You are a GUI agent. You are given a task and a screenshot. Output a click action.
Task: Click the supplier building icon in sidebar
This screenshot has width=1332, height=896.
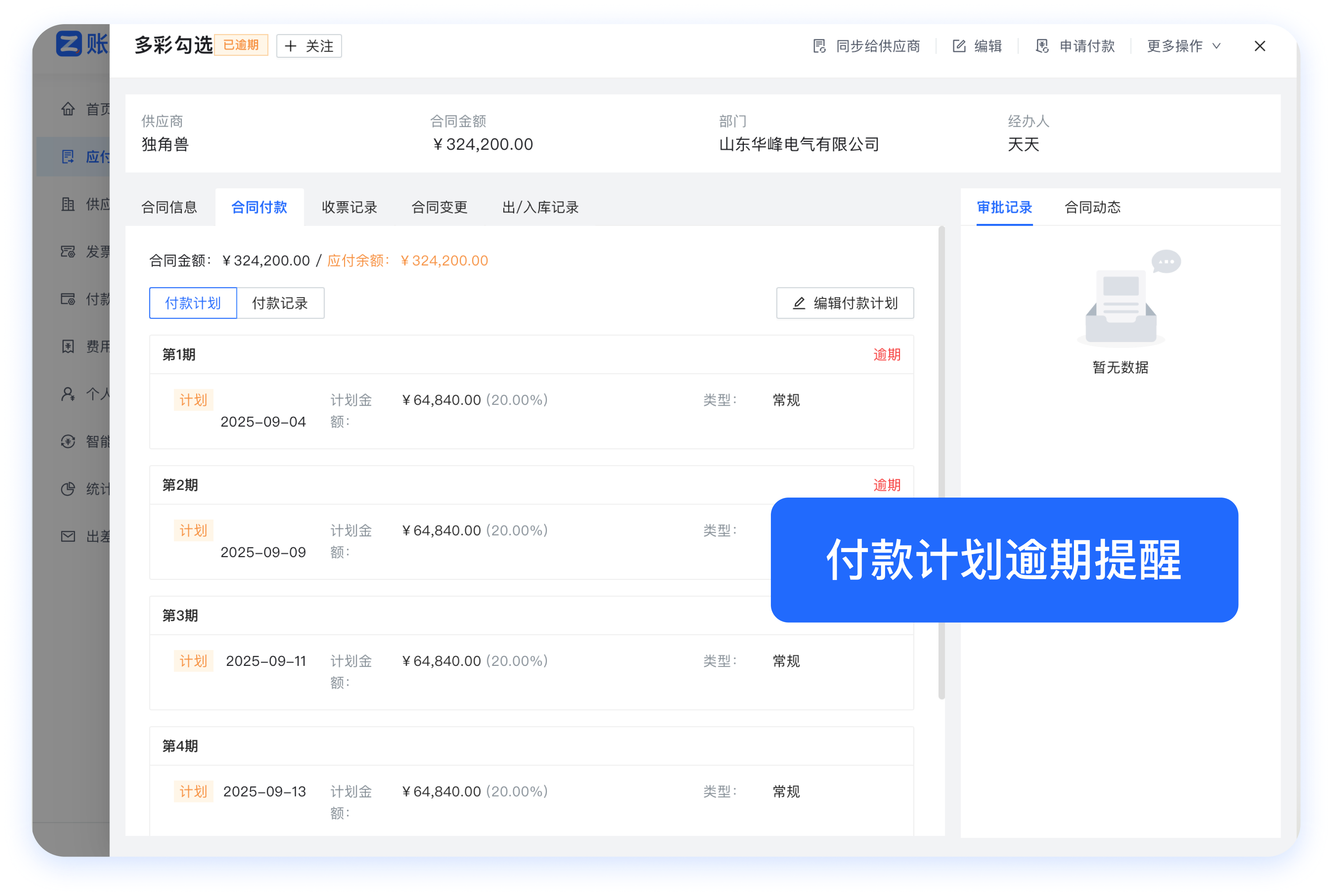(x=68, y=204)
